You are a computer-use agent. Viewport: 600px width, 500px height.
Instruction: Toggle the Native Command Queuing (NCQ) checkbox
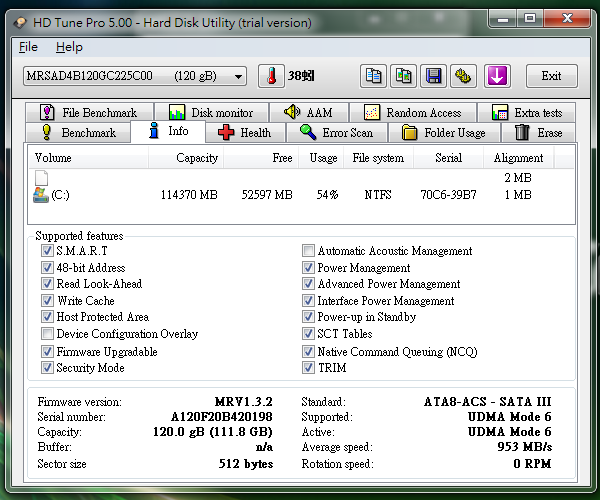308,352
